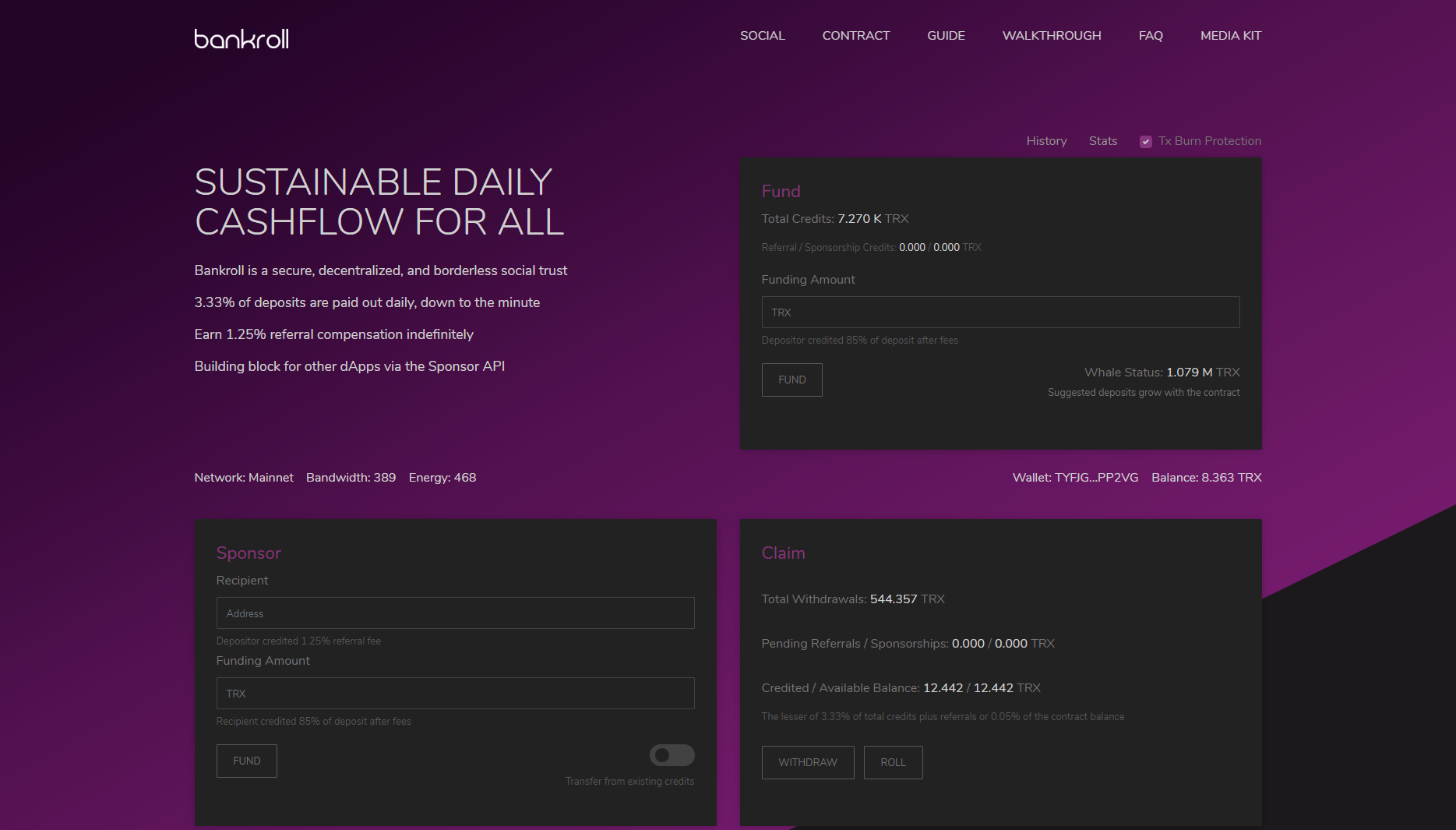Image resolution: width=1456 pixels, height=830 pixels.
Task: Open the SOCIAL menu item
Action: coord(762,35)
